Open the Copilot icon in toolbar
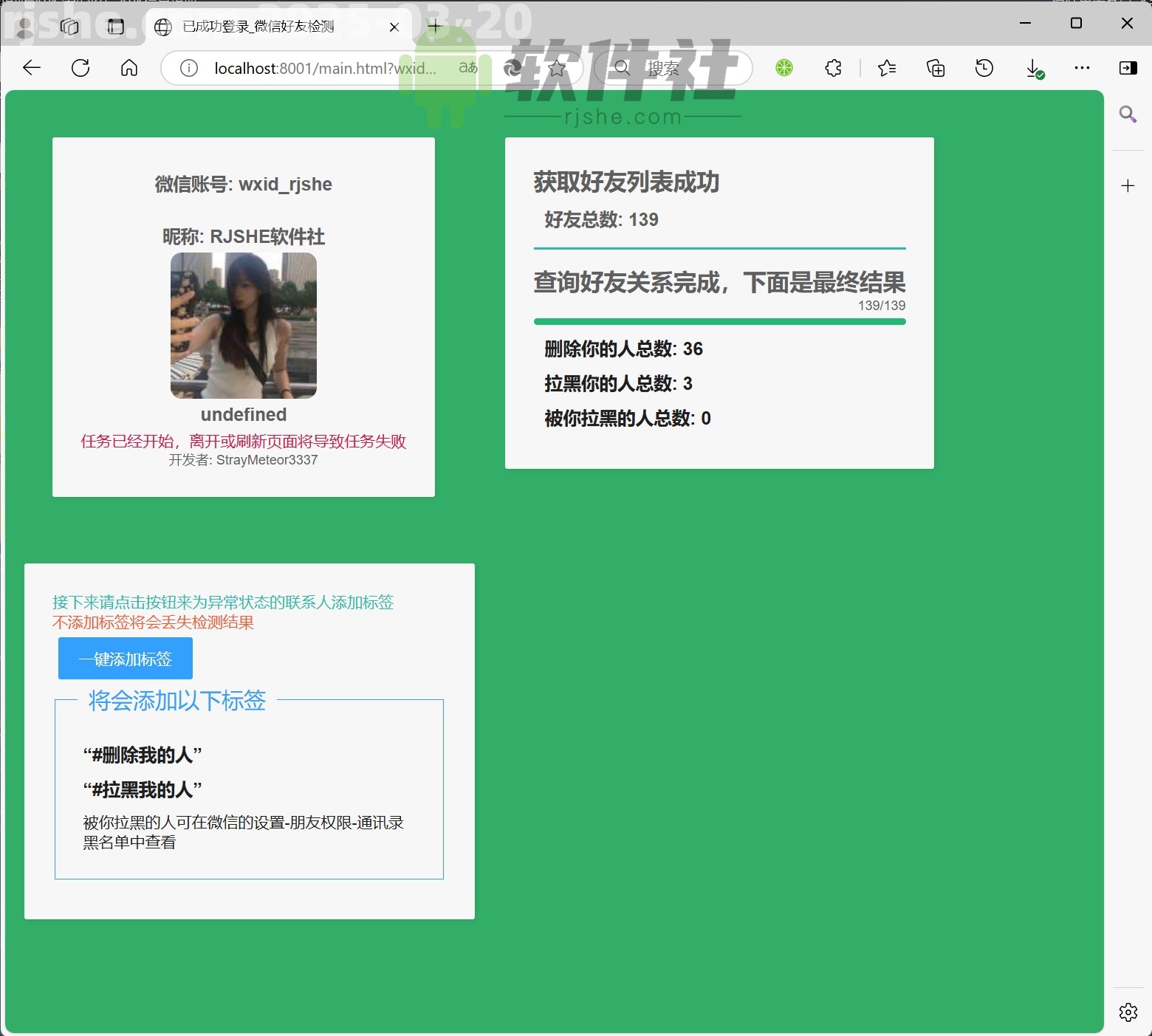Screen dimensions: 1152x1036 [x=512, y=68]
